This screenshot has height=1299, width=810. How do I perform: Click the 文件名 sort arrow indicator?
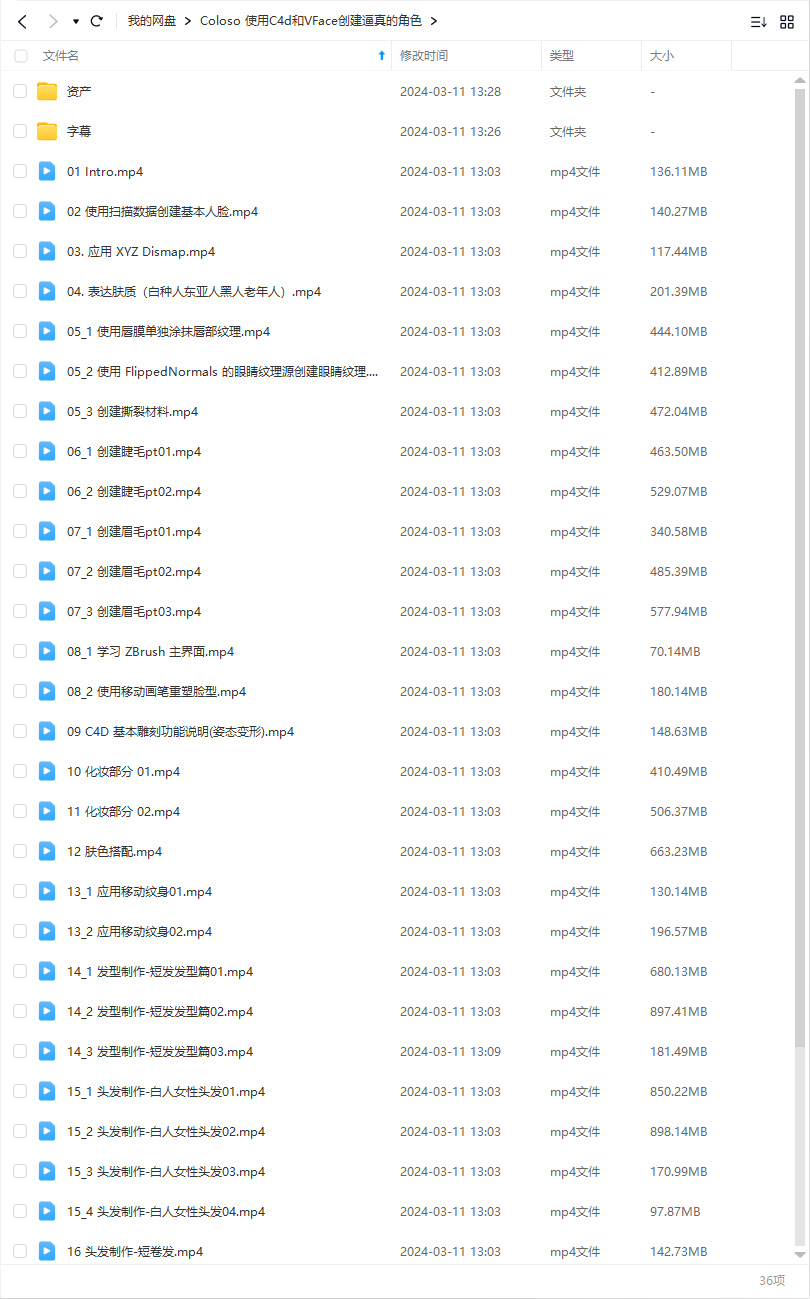click(381, 57)
